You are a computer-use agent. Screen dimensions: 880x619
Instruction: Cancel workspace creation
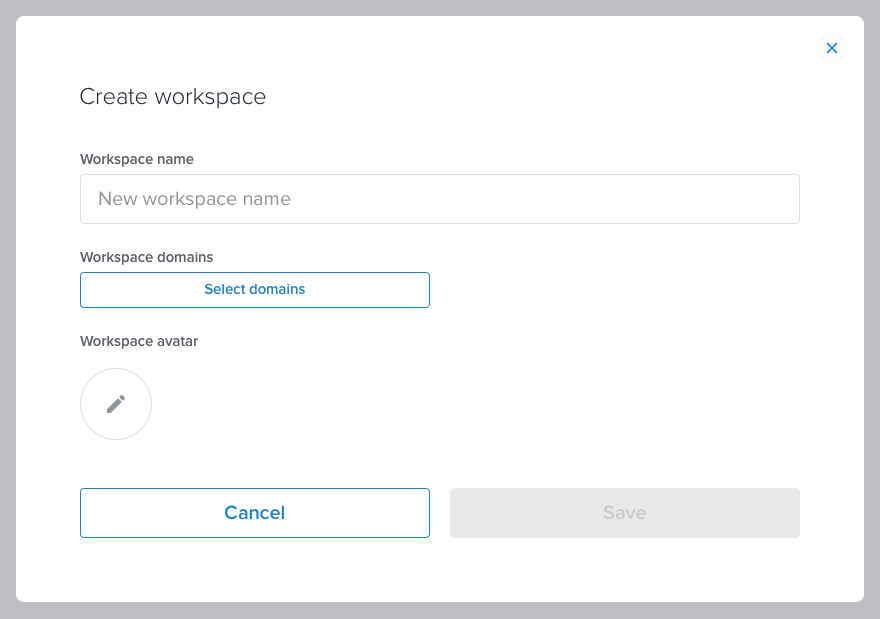pos(255,513)
